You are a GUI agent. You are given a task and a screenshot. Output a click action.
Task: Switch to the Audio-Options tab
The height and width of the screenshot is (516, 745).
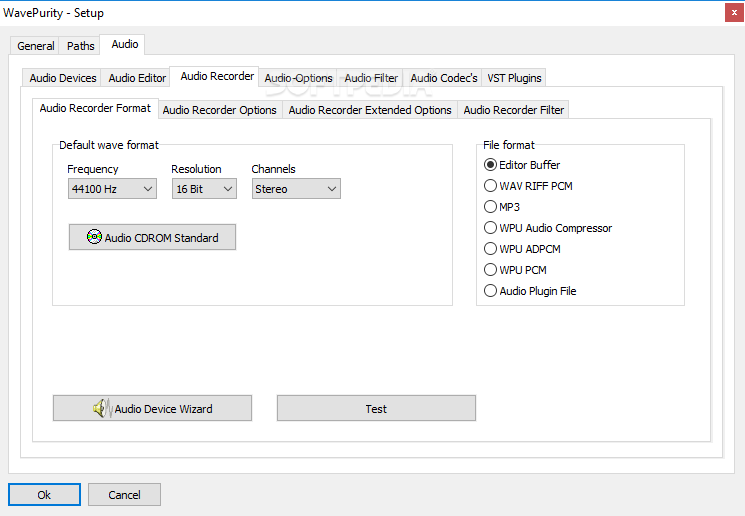pyautogui.click(x=298, y=78)
